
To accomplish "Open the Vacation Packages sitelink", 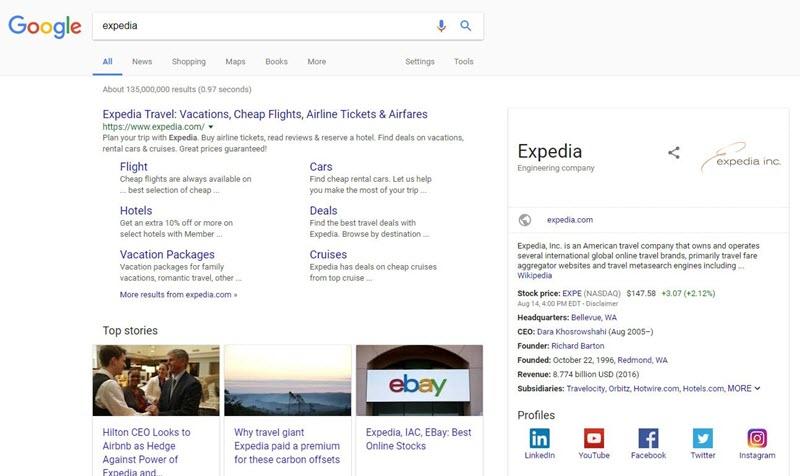I will (167, 255).
